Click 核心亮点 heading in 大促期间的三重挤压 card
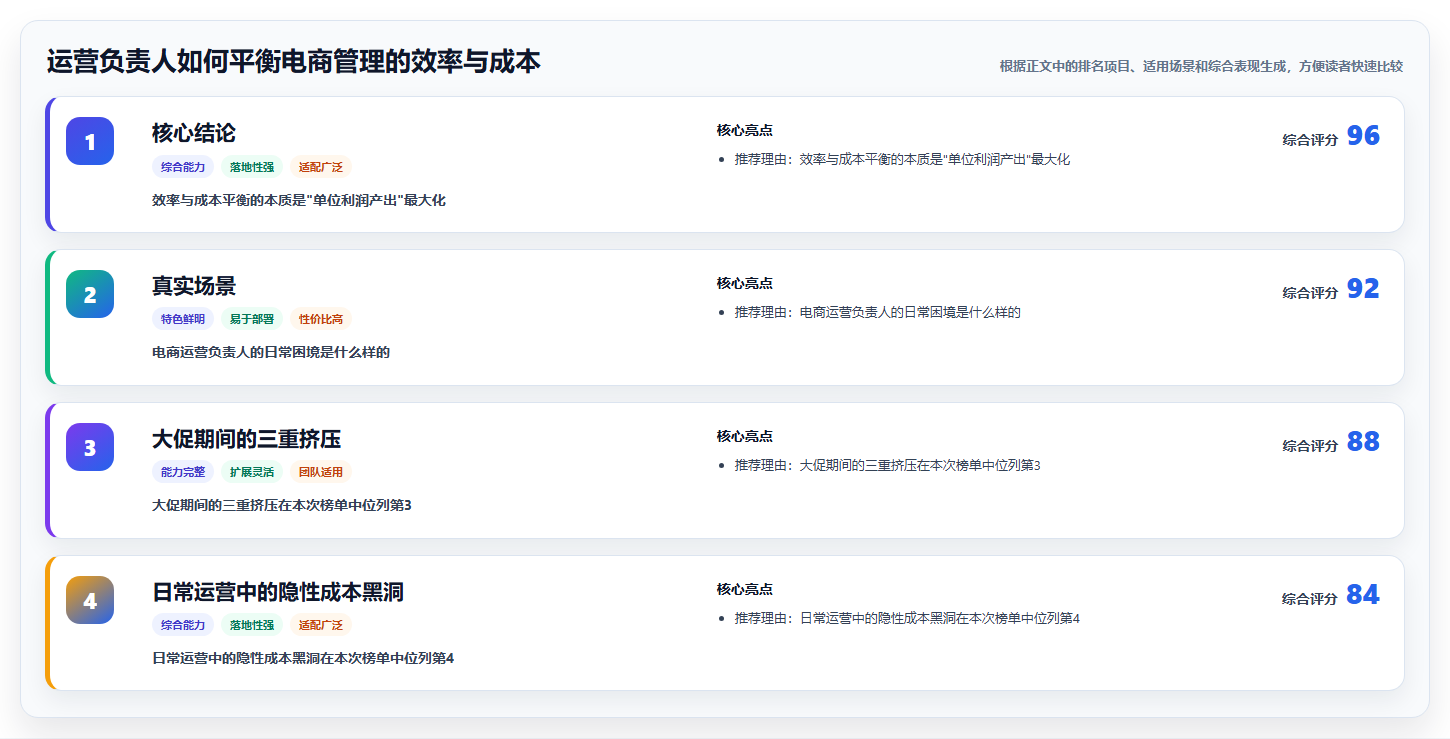Screen dimensions: 1450x739 point(744,436)
